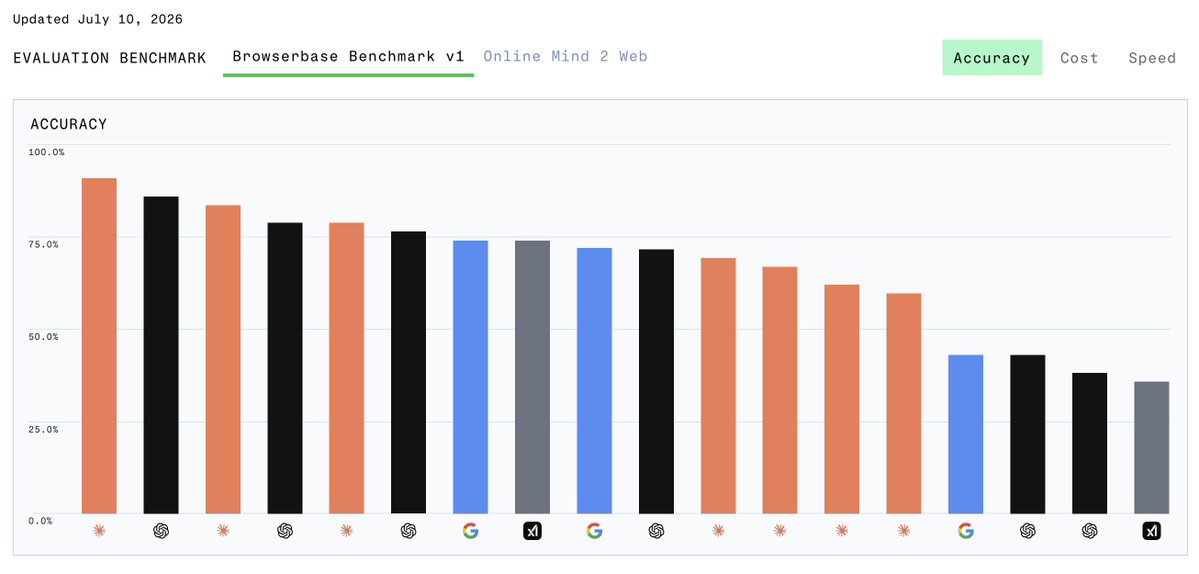Click the shortest gray bar at right
The image size is (1199, 574).
(1152, 447)
